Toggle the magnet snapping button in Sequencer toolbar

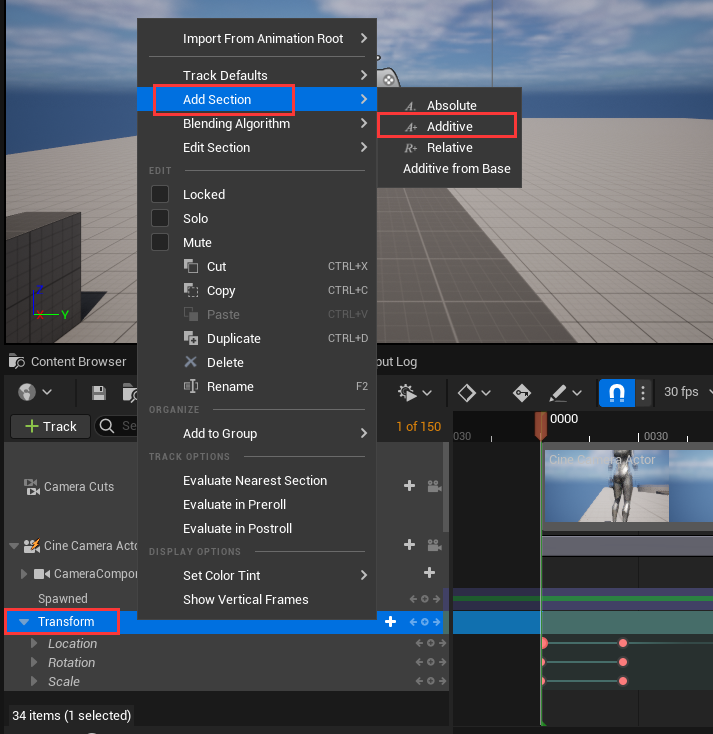click(x=617, y=392)
